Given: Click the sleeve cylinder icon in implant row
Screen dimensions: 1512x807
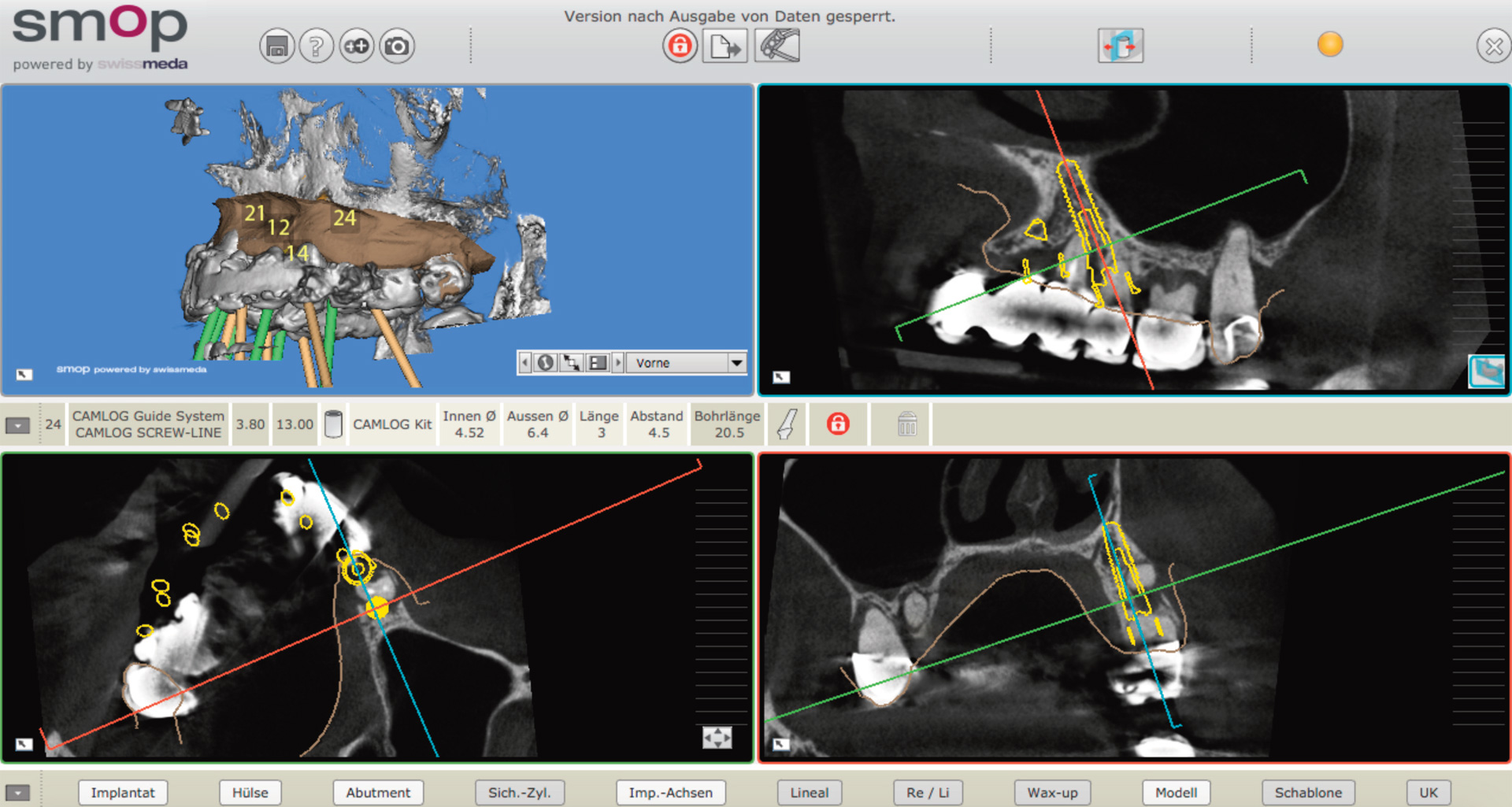Looking at the screenshot, I should coord(333,424).
